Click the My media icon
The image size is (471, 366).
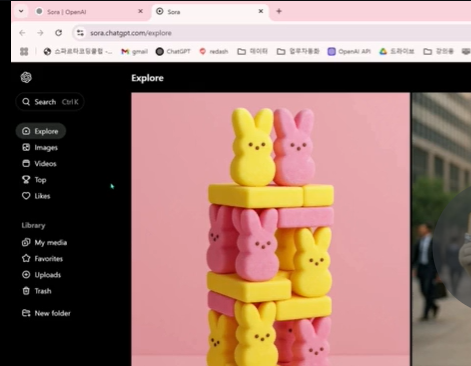(x=26, y=242)
